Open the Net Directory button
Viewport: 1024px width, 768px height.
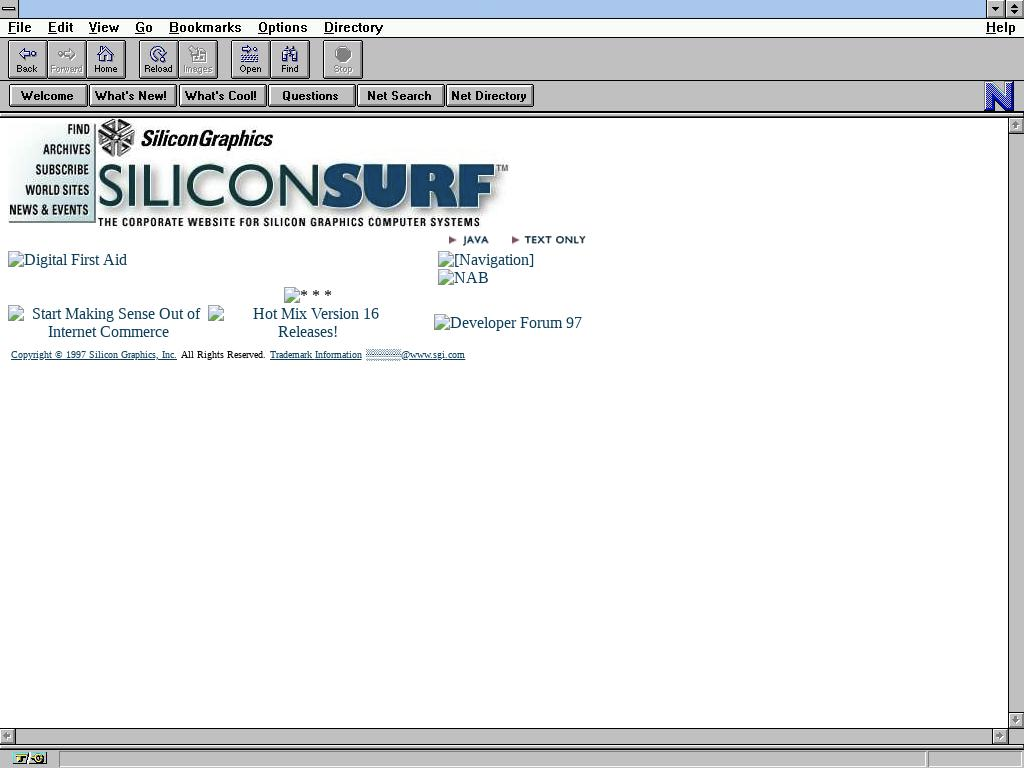click(489, 96)
